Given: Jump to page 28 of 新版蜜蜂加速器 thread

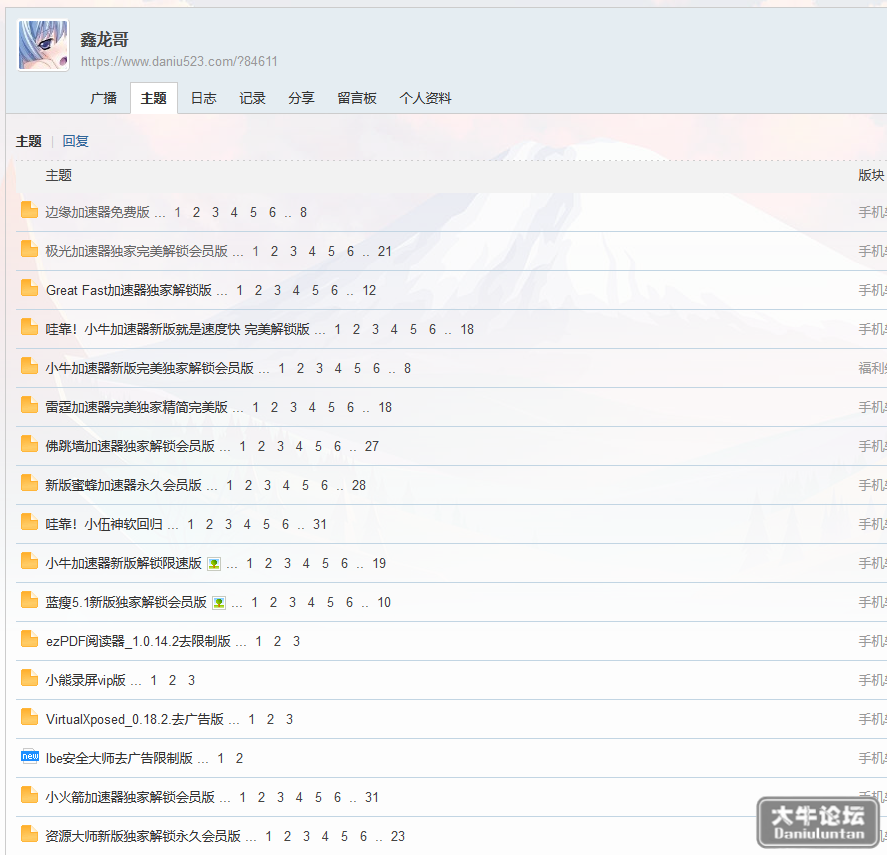Looking at the screenshot, I should [x=359, y=486].
